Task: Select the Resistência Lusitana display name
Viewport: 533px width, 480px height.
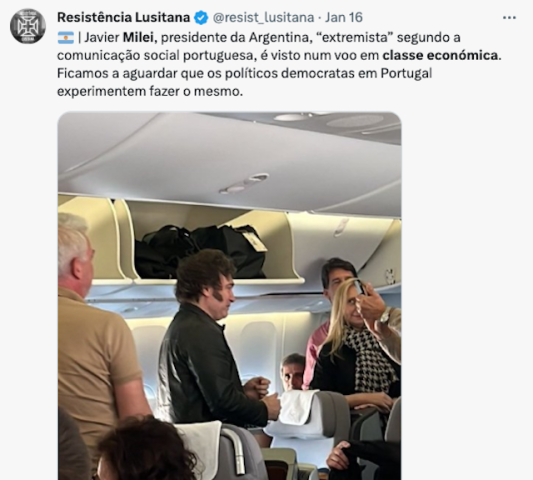Action: (123, 18)
